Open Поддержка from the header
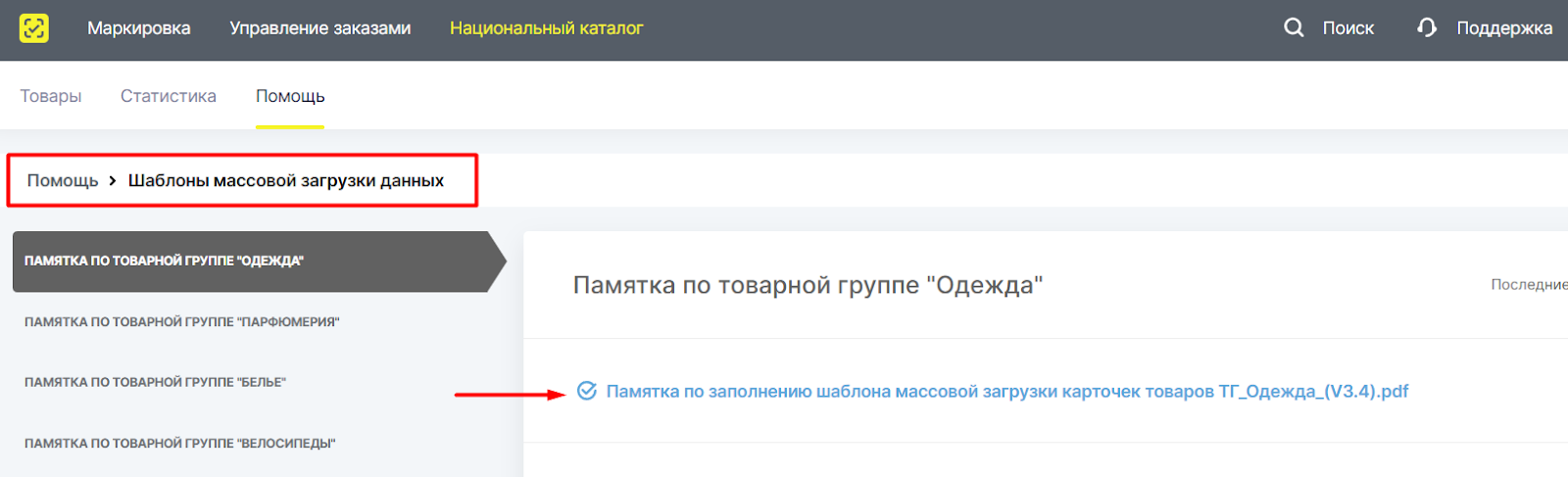 coord(1504,28)
